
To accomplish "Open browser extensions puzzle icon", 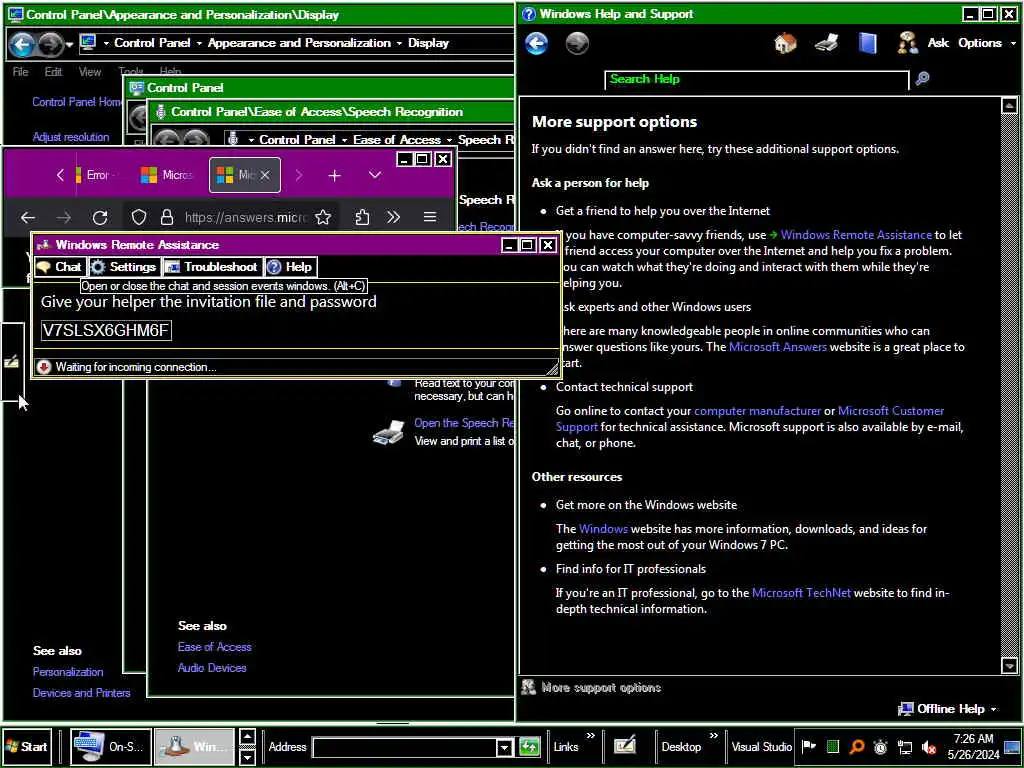I will point(362,217).
